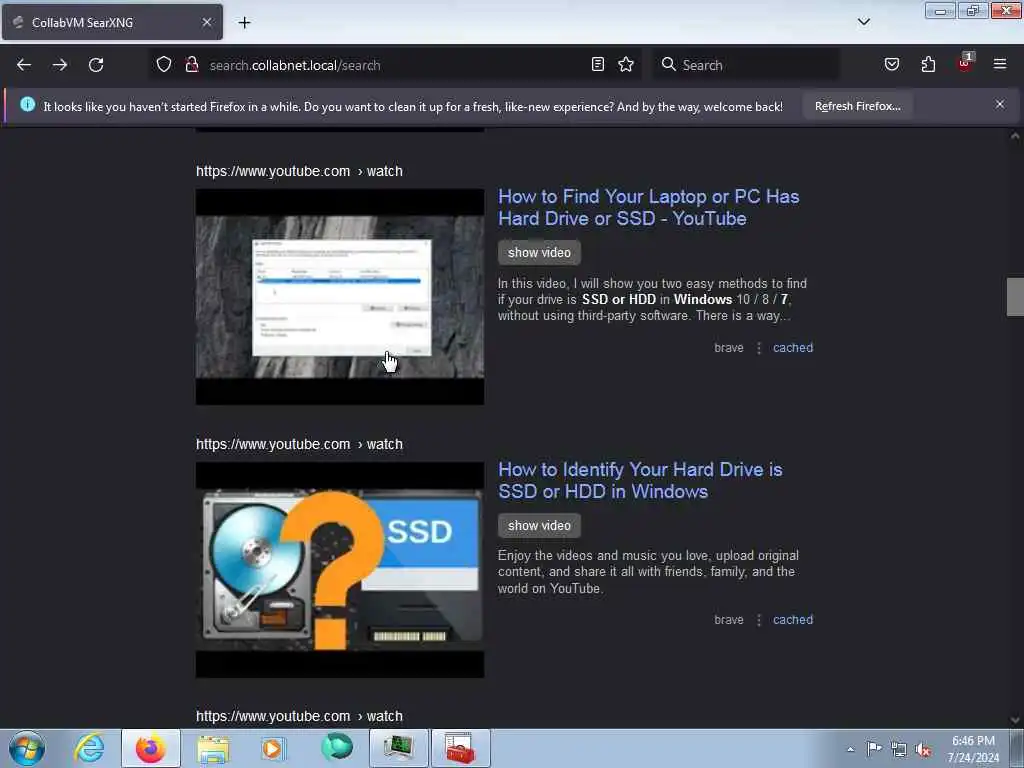Open the uBlock Origin extension icon
1024x768 pixels.
pyautogui.click(x=965, y=63)
